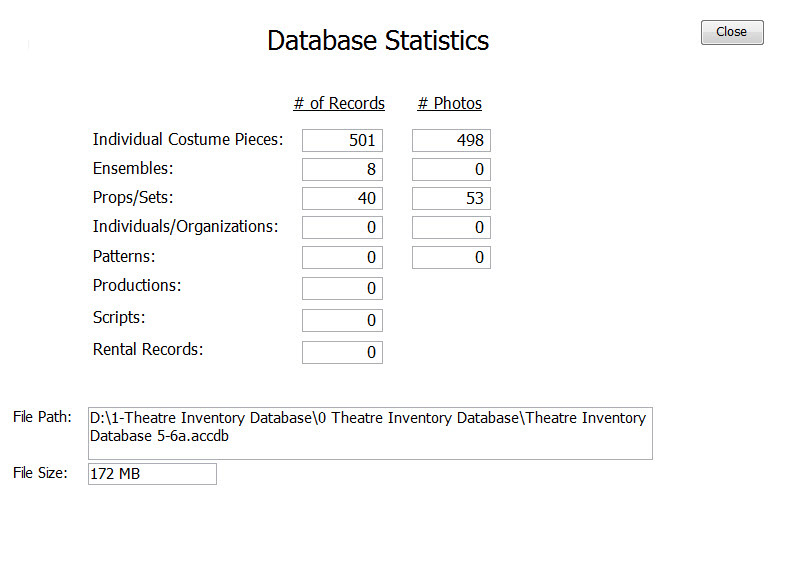
Task: Select the Individual Costume Pieces records count field
Action: (x=342, y=140)
